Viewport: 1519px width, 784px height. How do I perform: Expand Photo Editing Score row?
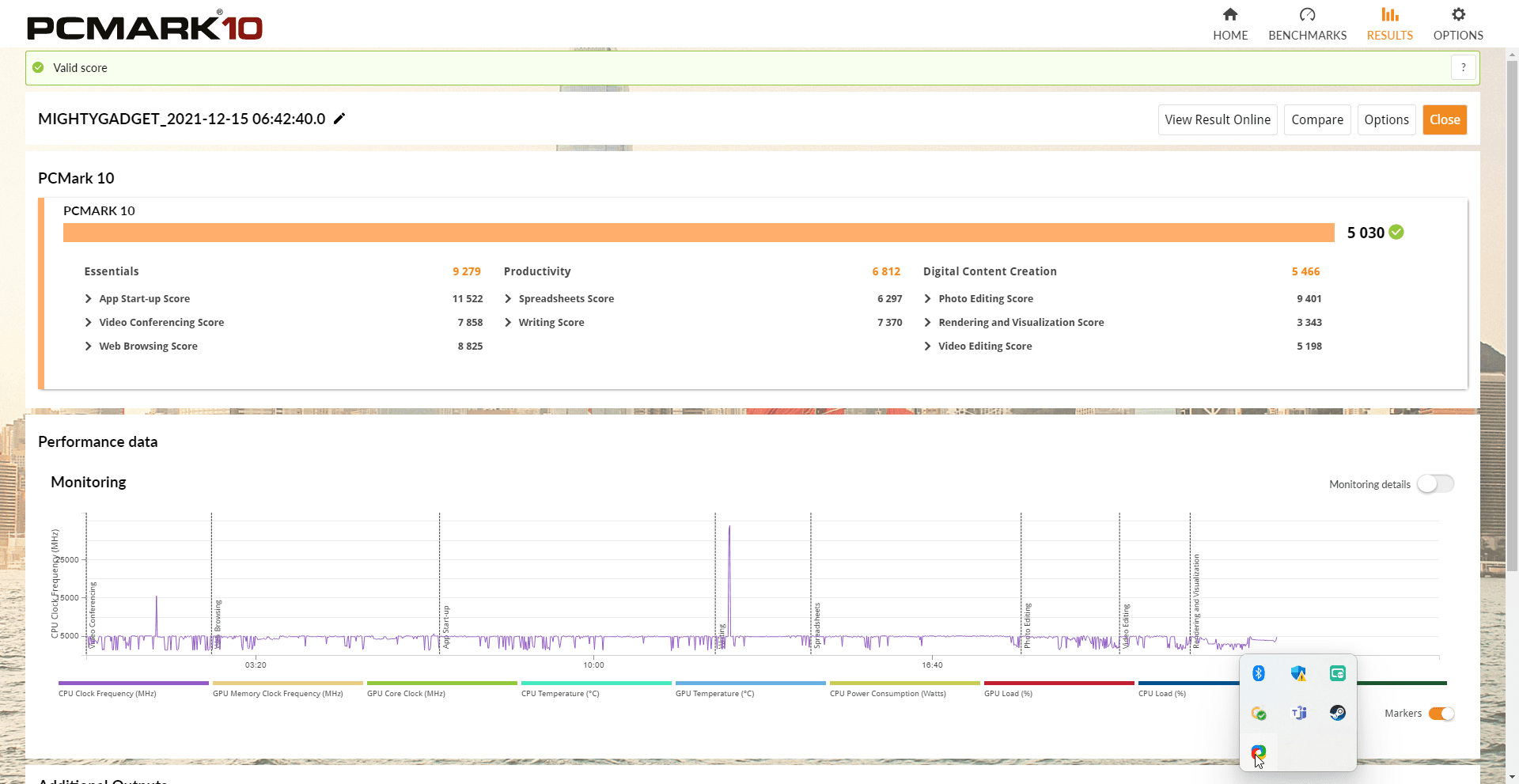[927, 299]
